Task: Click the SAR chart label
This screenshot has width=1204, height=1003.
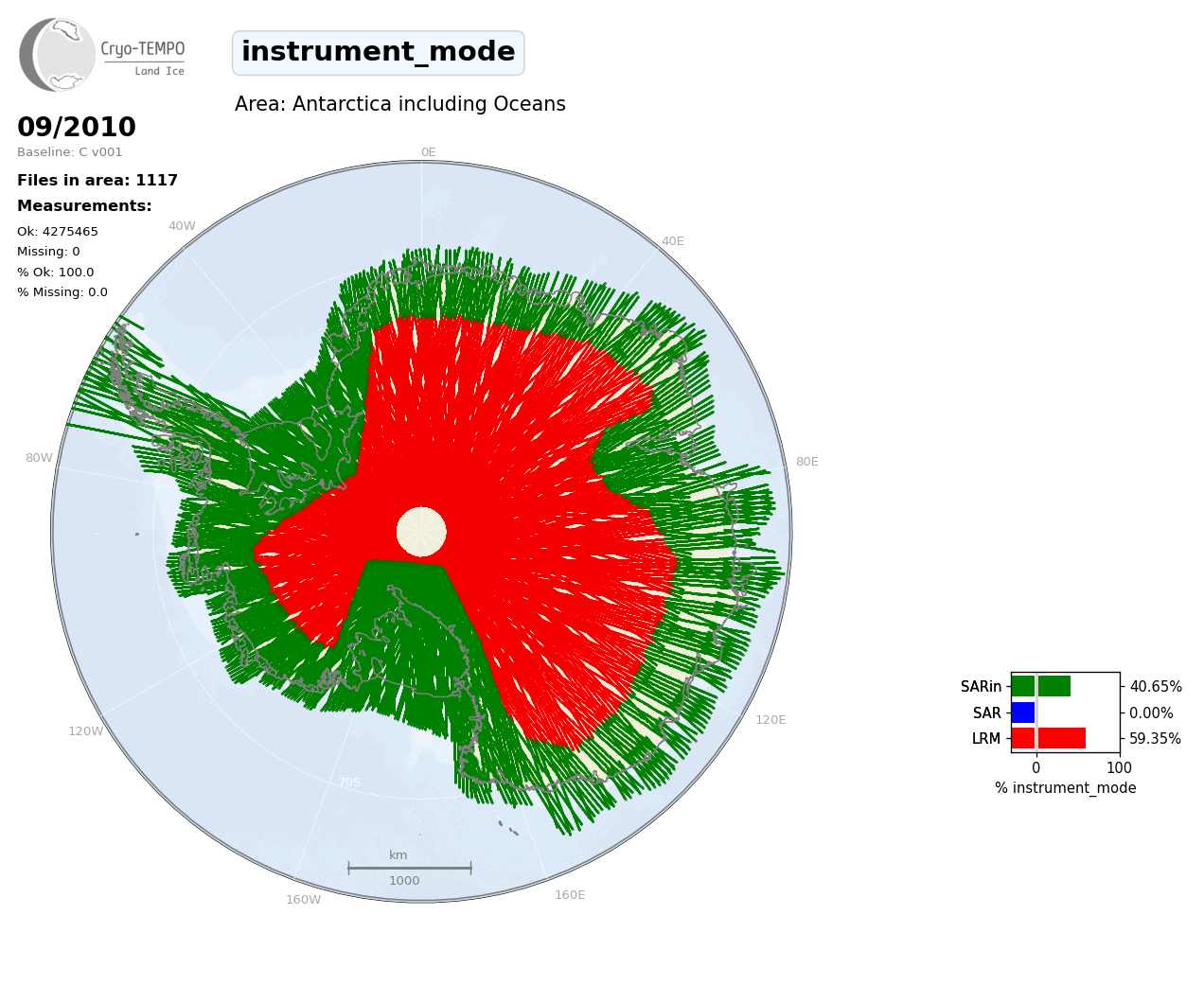Action: click(987, 713)
